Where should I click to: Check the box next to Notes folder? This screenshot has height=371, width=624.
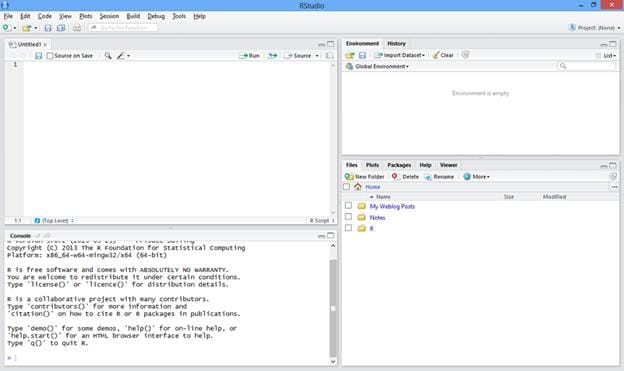[x=348, y=217]
